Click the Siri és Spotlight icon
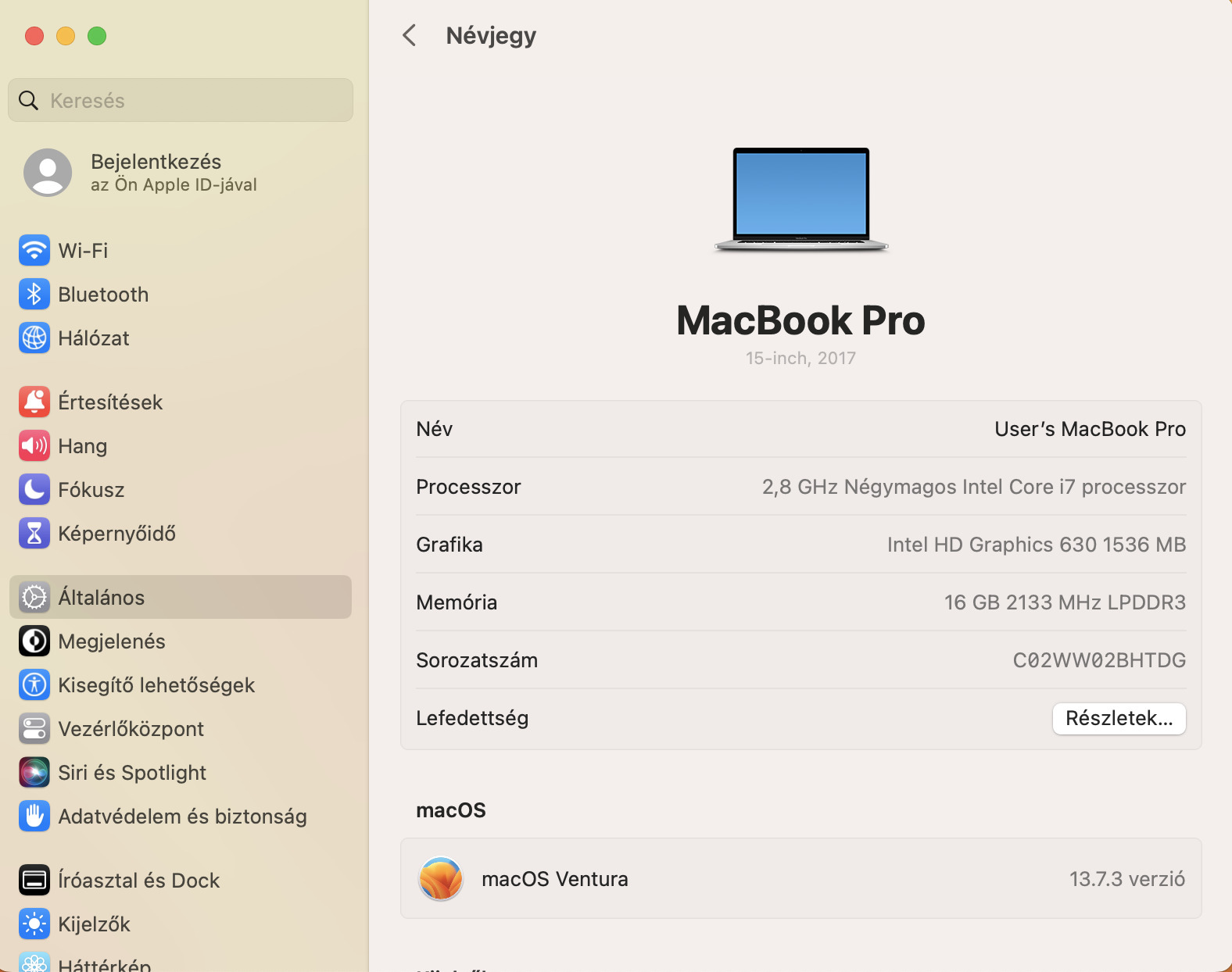 pos(34,773)
